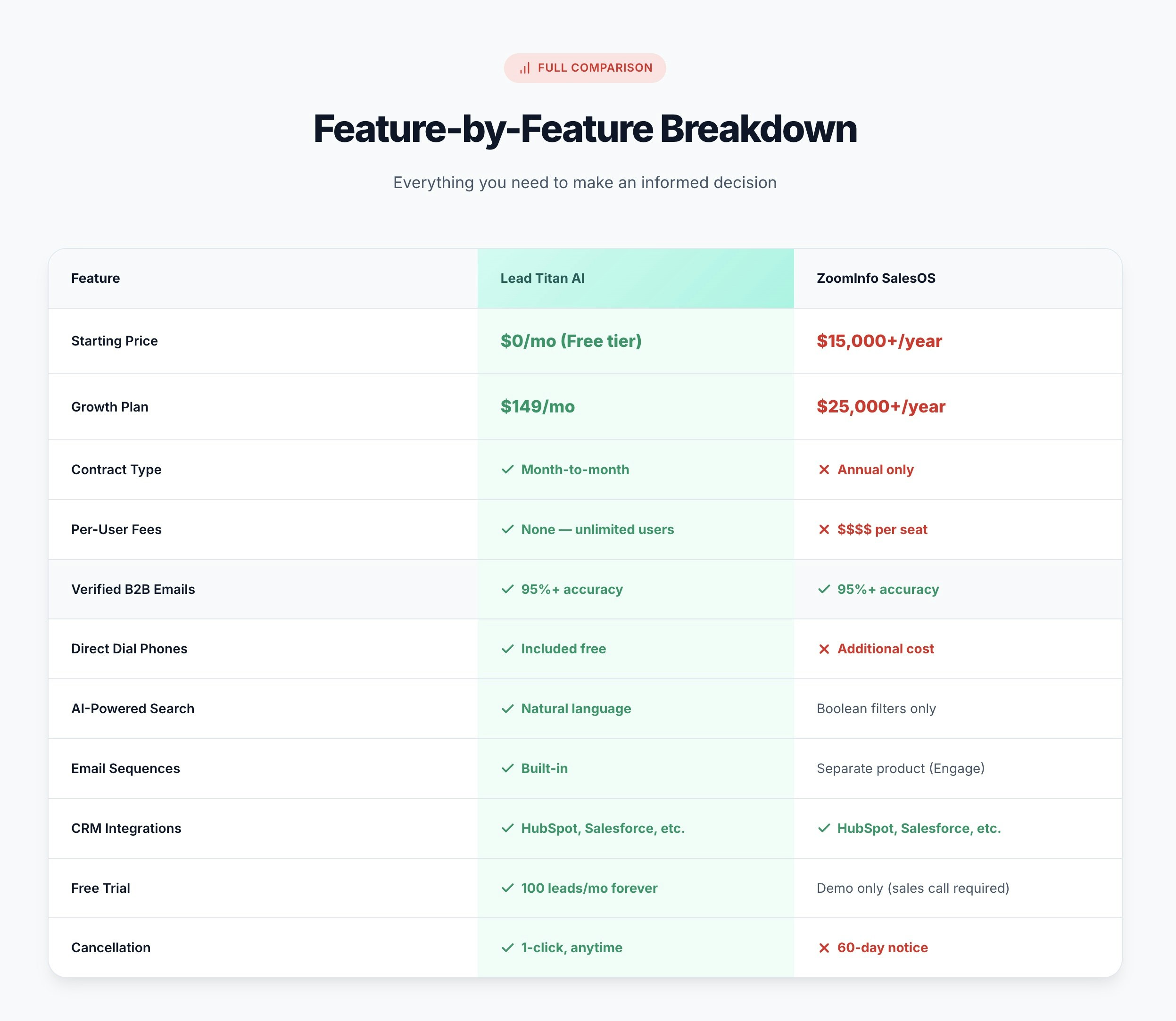Click checkmark beside Natural language
The image size is (1176, 1021).
507,709
